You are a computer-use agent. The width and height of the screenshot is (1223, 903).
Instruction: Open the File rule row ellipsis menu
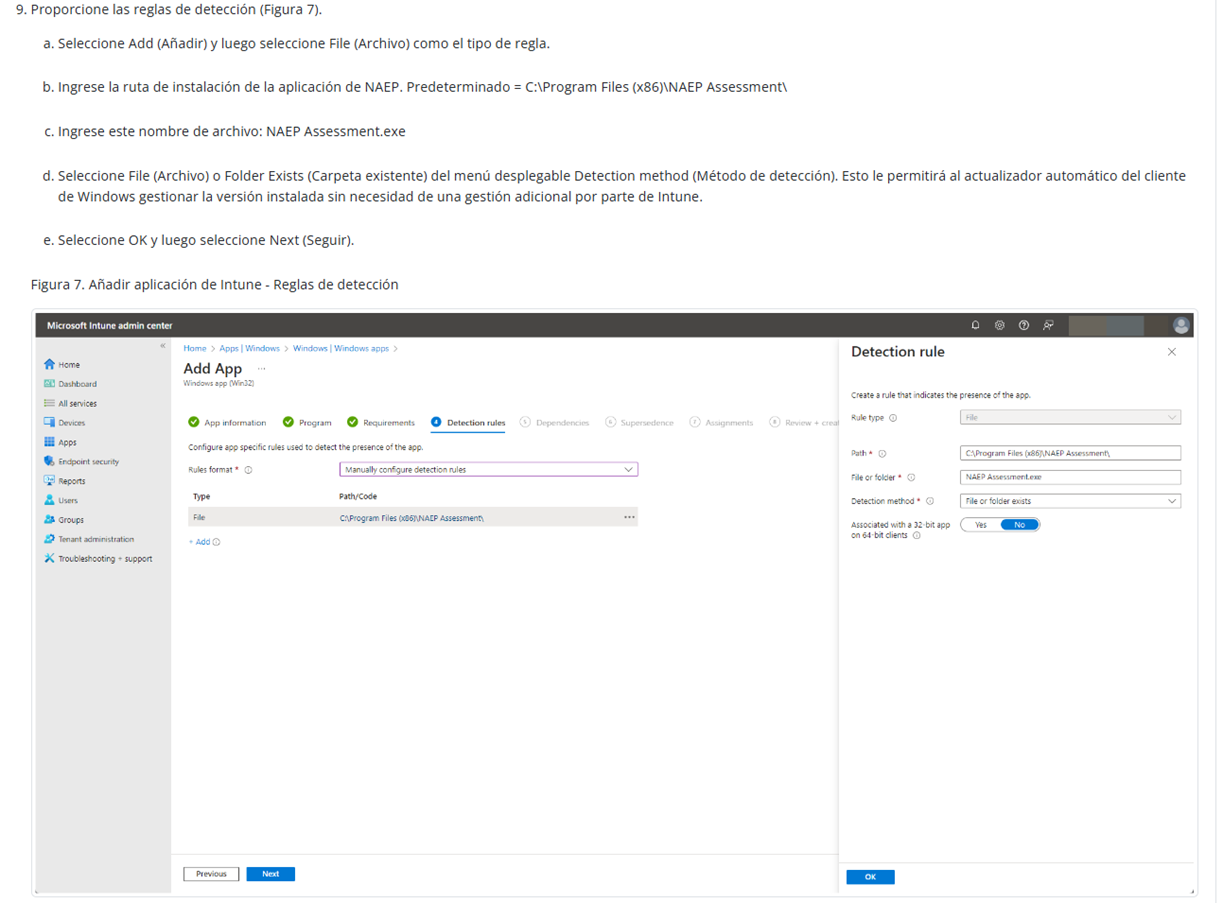point(629,518)
